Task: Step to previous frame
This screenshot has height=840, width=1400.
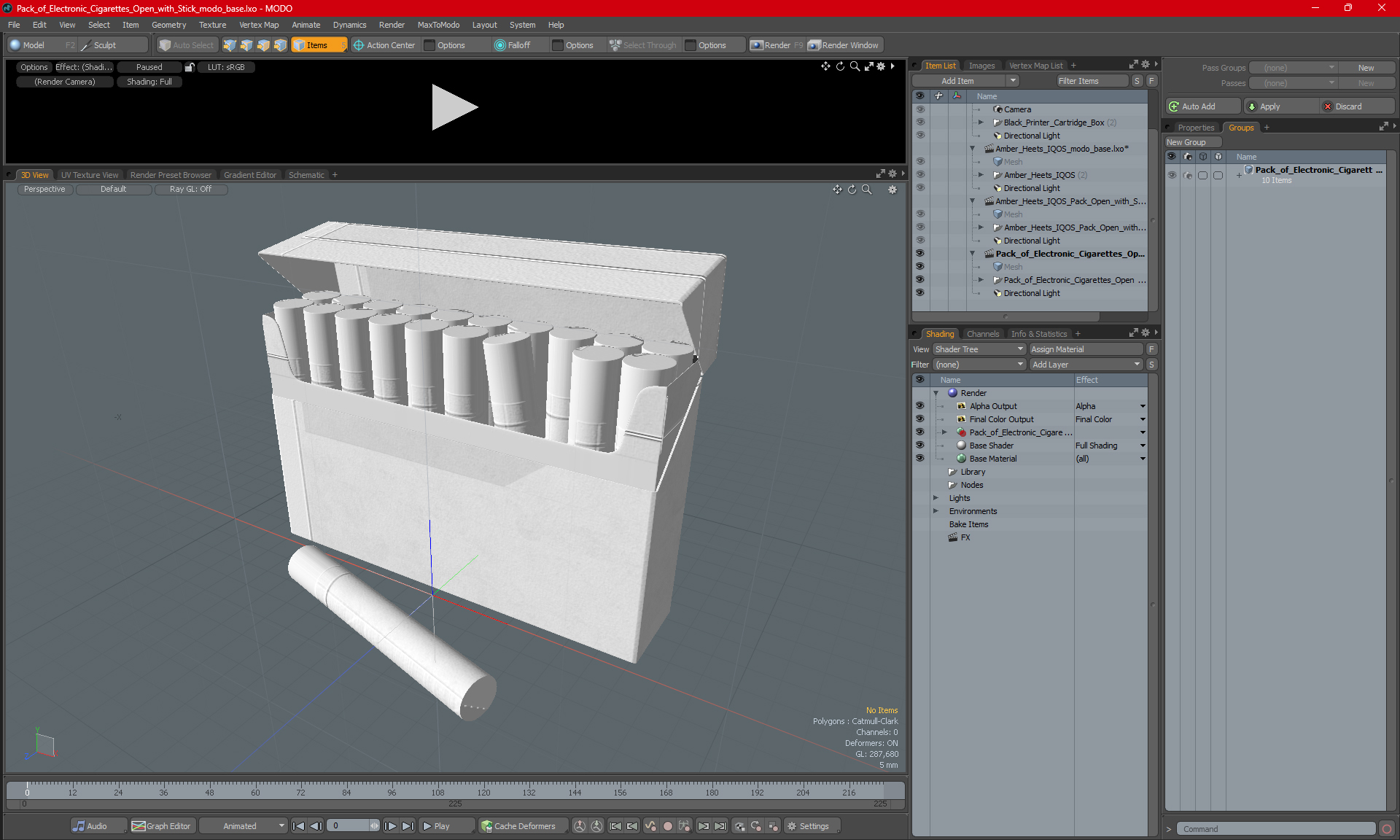Action: (316, 826)
